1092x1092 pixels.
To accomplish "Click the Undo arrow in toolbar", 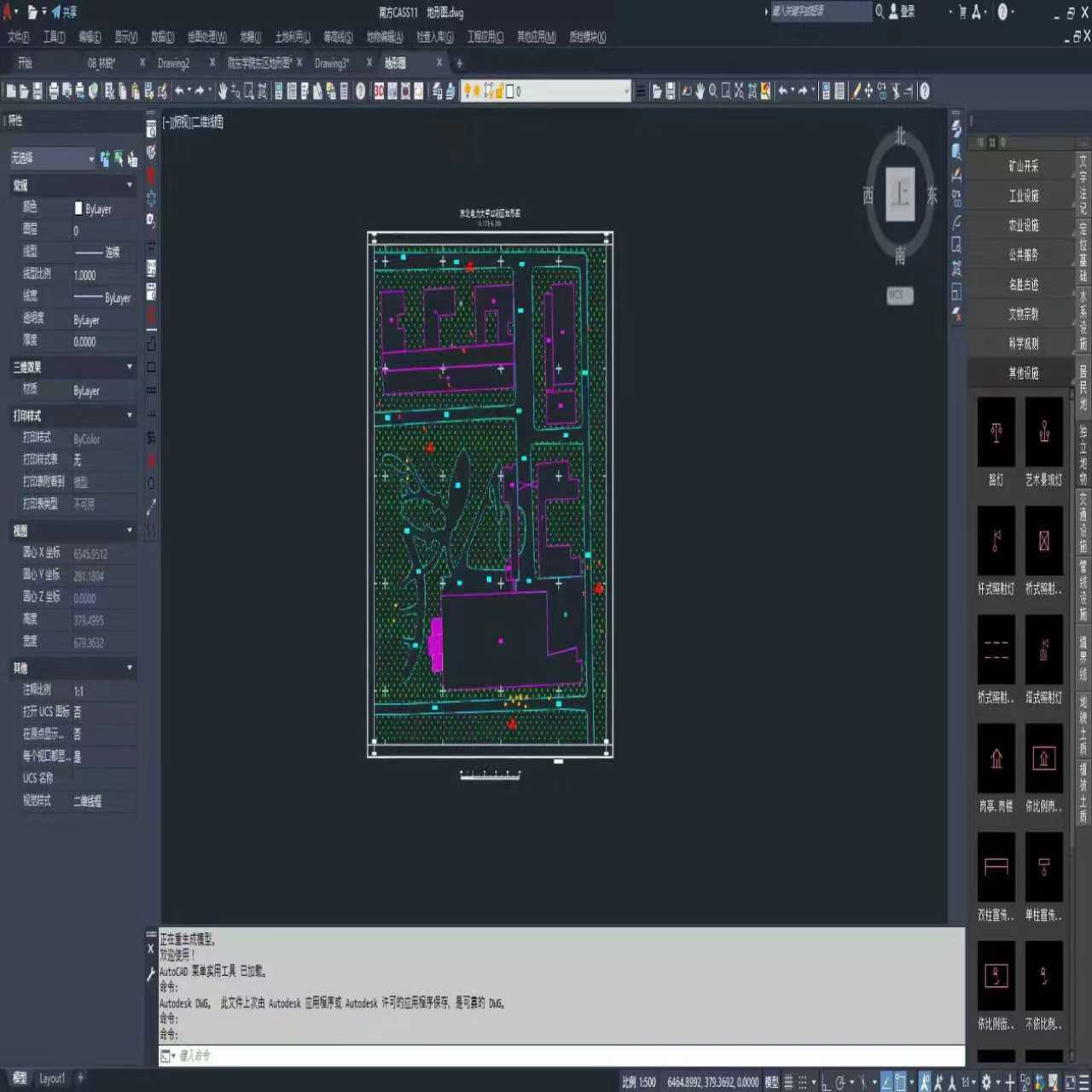I will click(179, 91).
